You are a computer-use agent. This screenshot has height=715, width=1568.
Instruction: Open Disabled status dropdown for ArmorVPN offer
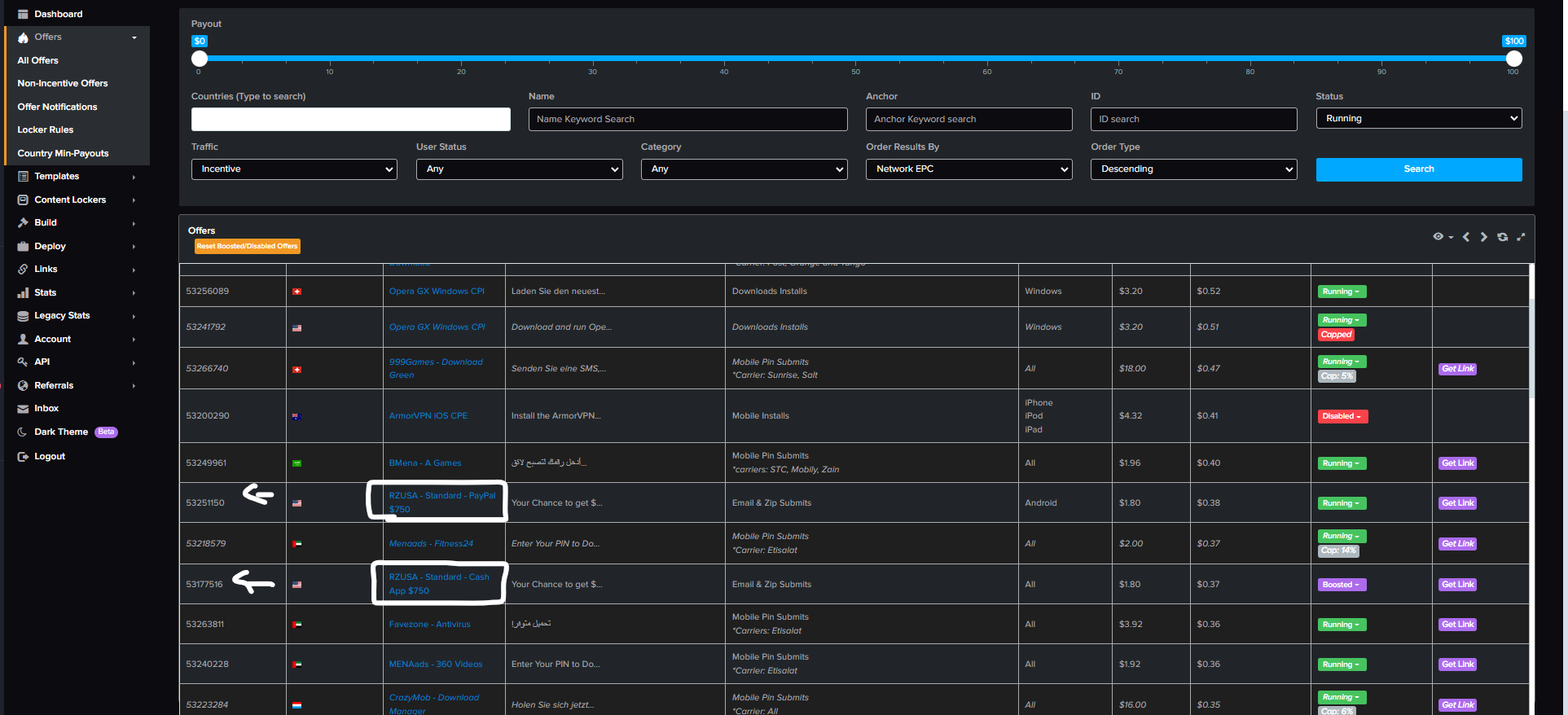coord(1343,416)
